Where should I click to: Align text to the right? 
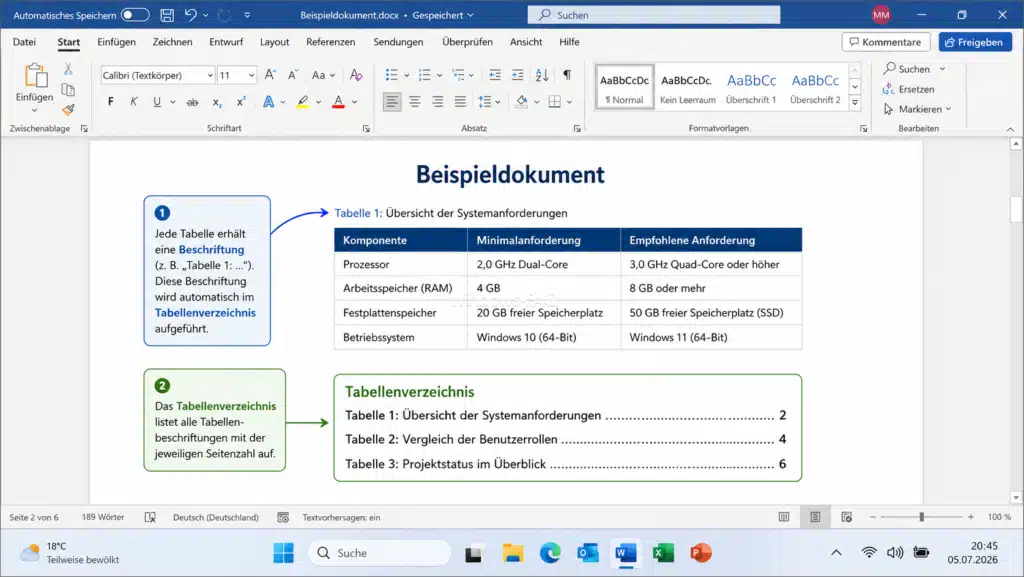click(x=438, y=102)
